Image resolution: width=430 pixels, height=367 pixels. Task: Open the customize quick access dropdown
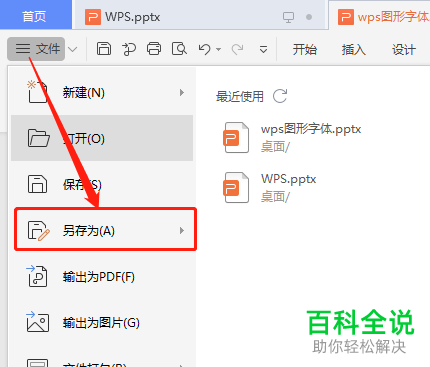click(x=263, y=49)
